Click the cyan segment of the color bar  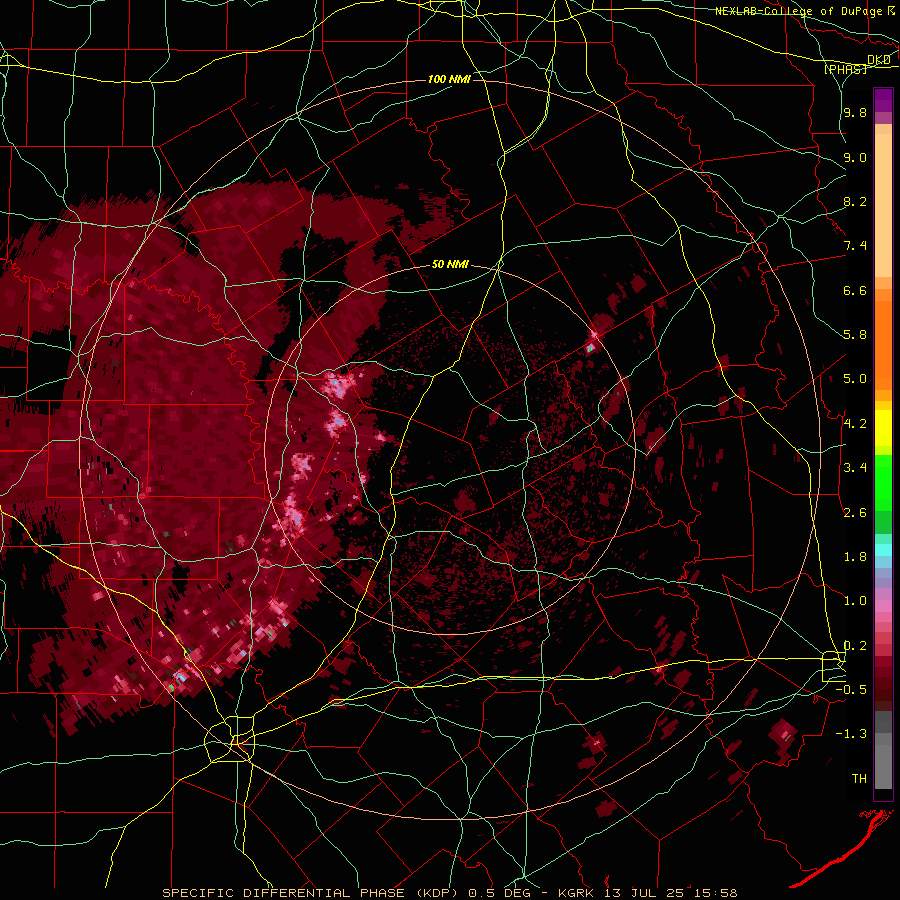883,549
